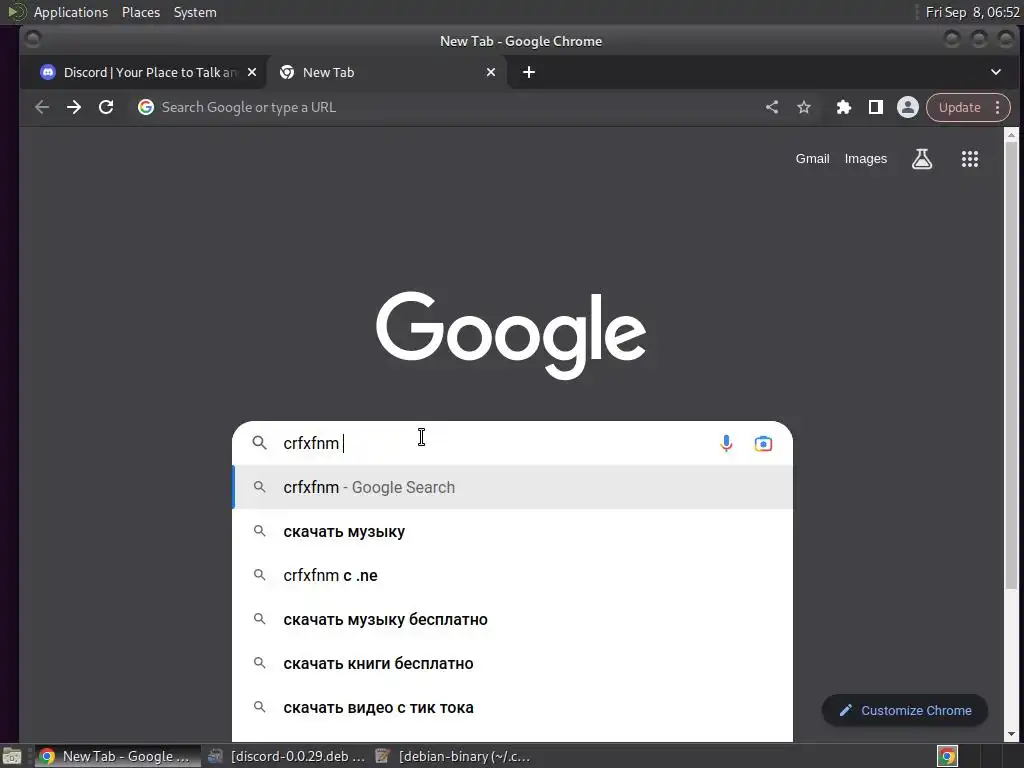Open the Places menu
This screenshot has width=1024, height=768.
coord(140,12)
